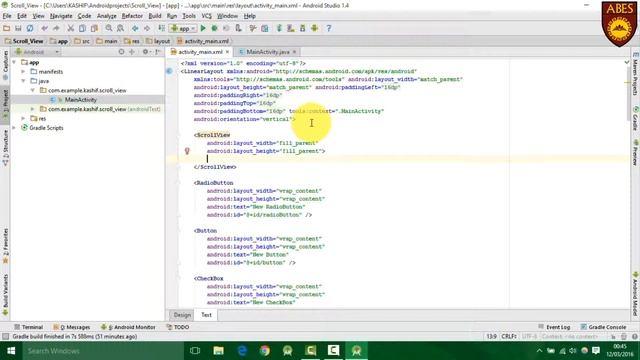Open the Event Log

coord(554,327)
